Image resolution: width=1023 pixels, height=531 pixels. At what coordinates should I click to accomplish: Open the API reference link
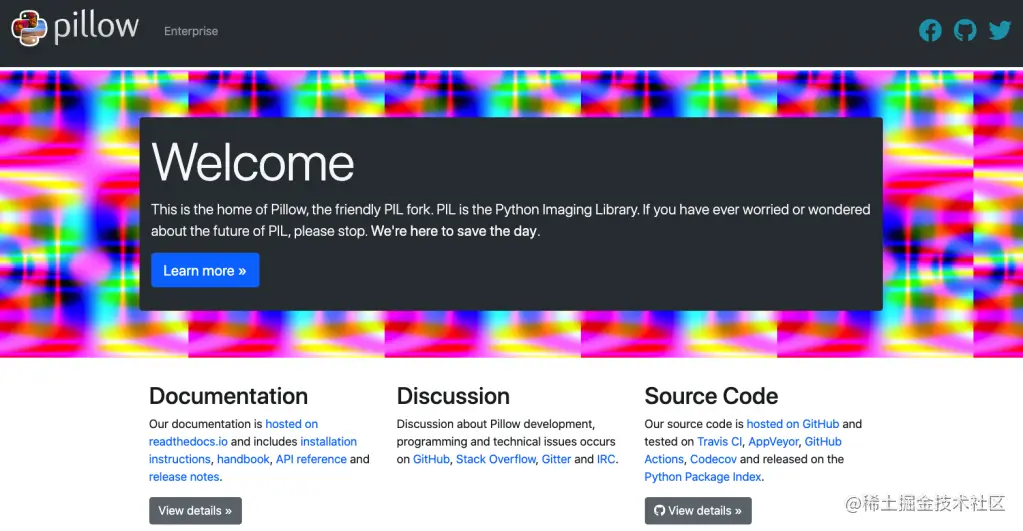(311, 459)
